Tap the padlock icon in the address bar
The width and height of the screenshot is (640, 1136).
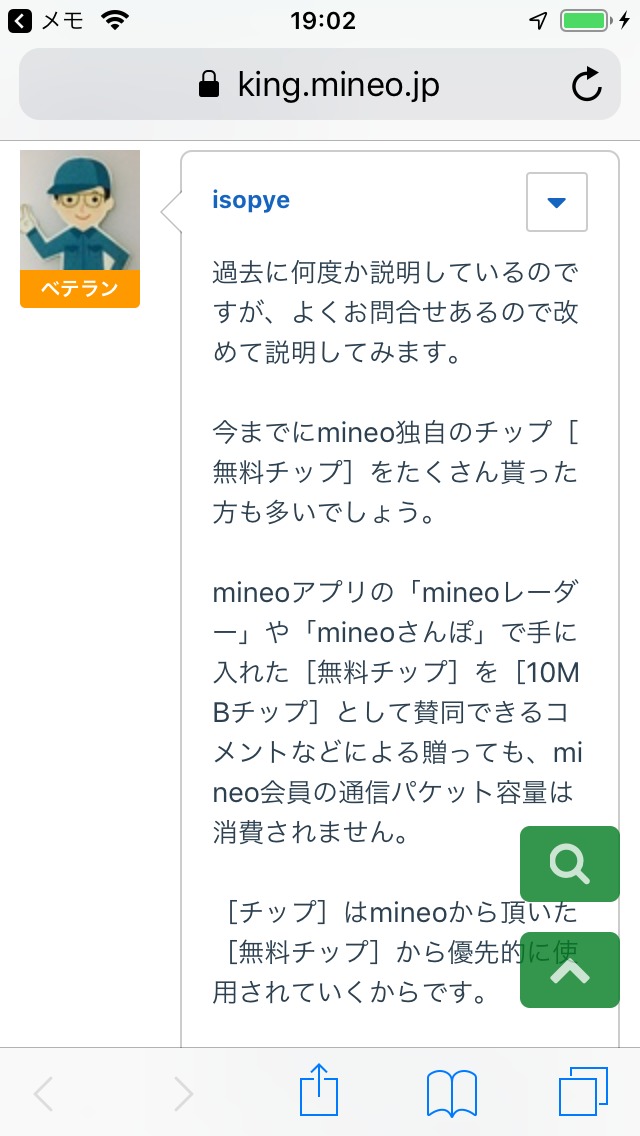(x=209, y=86)
